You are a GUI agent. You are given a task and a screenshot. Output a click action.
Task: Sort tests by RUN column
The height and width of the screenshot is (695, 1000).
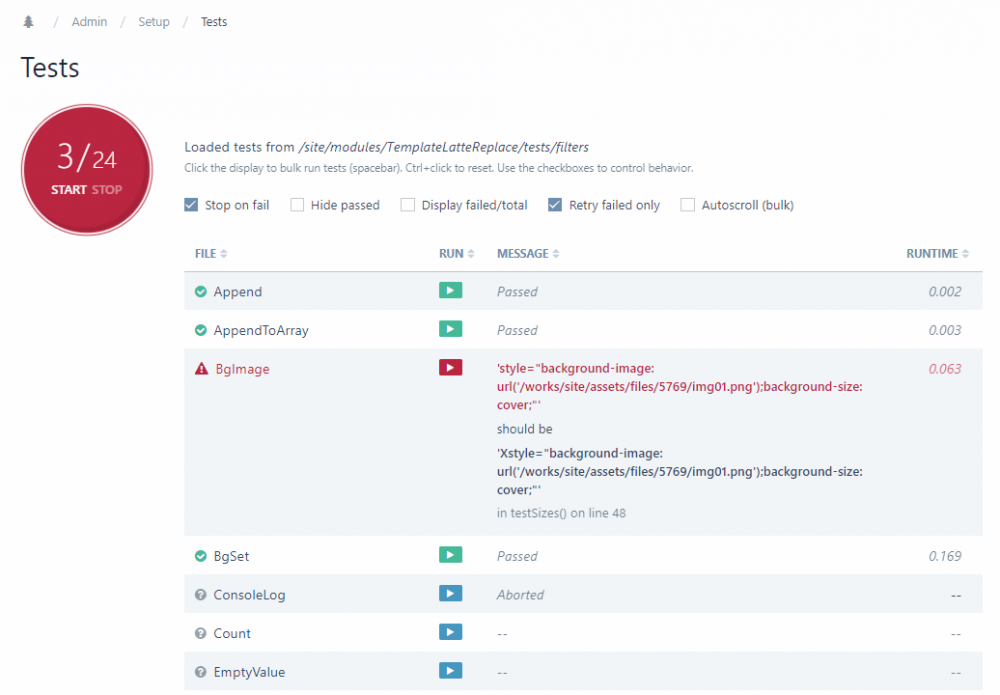[x=456, y=254]
